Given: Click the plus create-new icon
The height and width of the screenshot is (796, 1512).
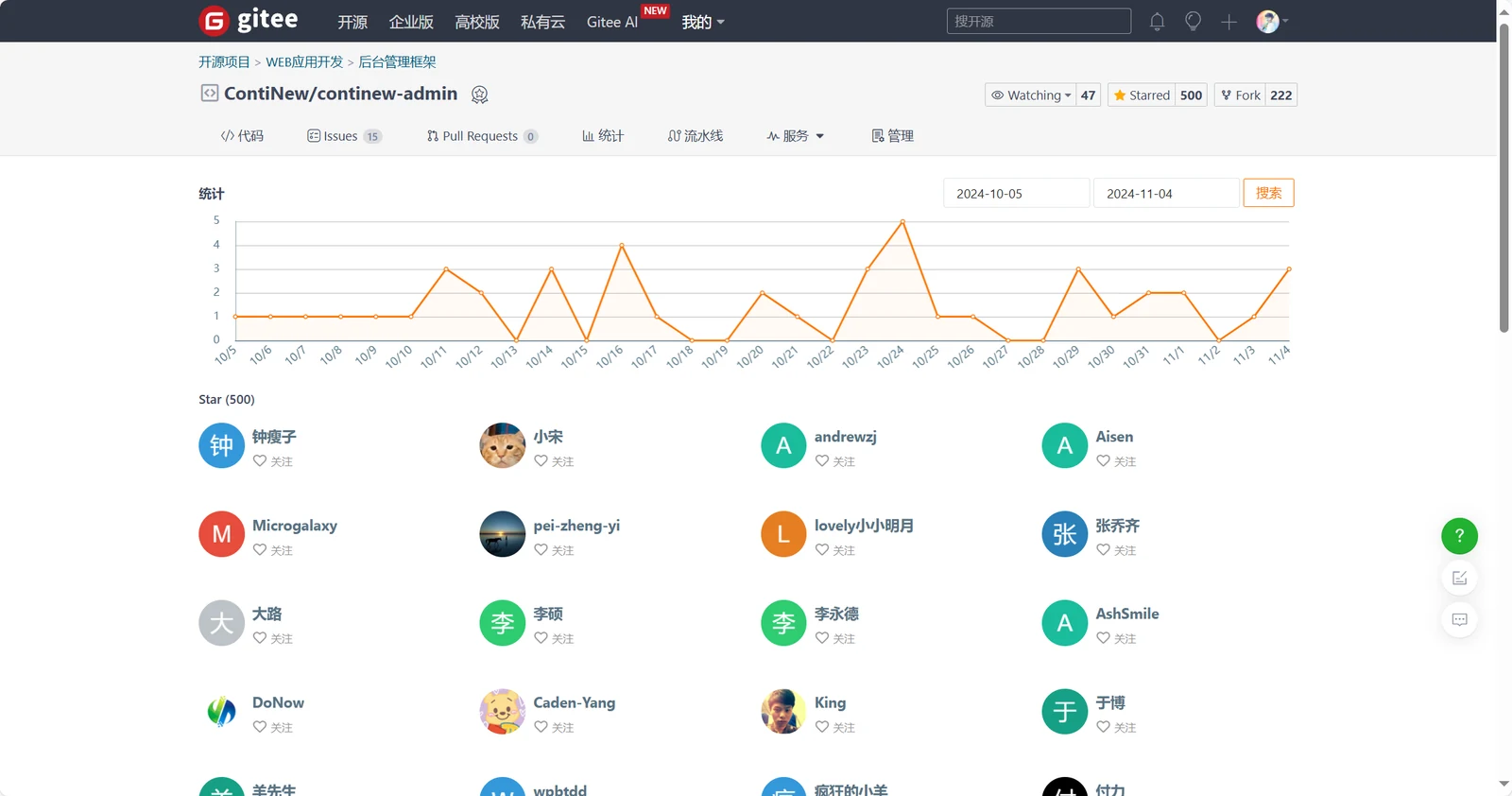Looking at the screenshot, I should coord(1228,22).
